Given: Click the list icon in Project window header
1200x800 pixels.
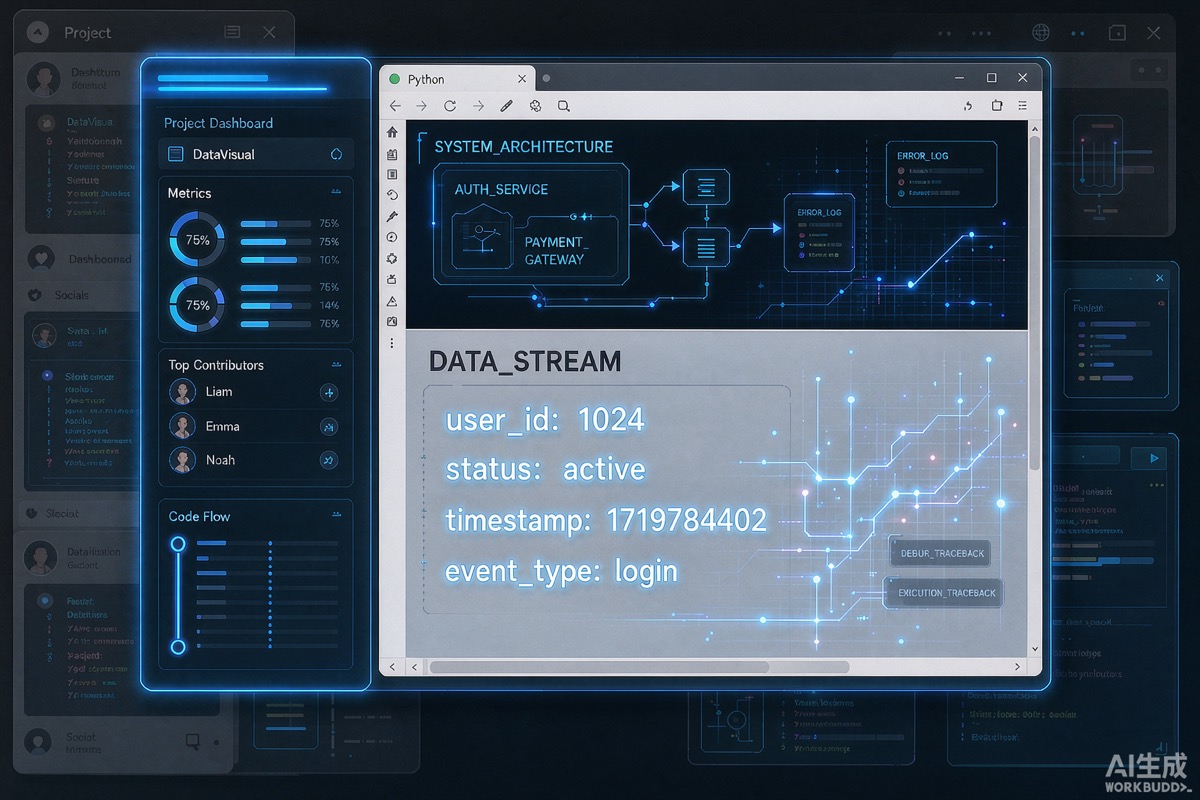Looking at the screenshot, I should pos(233,32).
